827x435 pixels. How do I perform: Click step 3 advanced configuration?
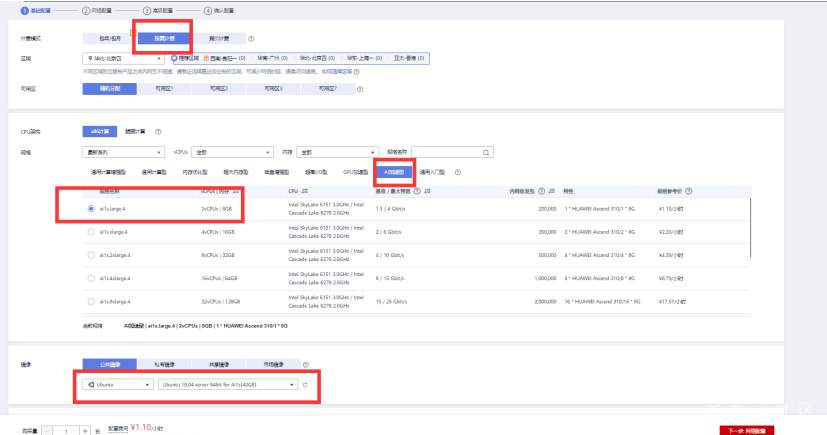click(158, 11)
